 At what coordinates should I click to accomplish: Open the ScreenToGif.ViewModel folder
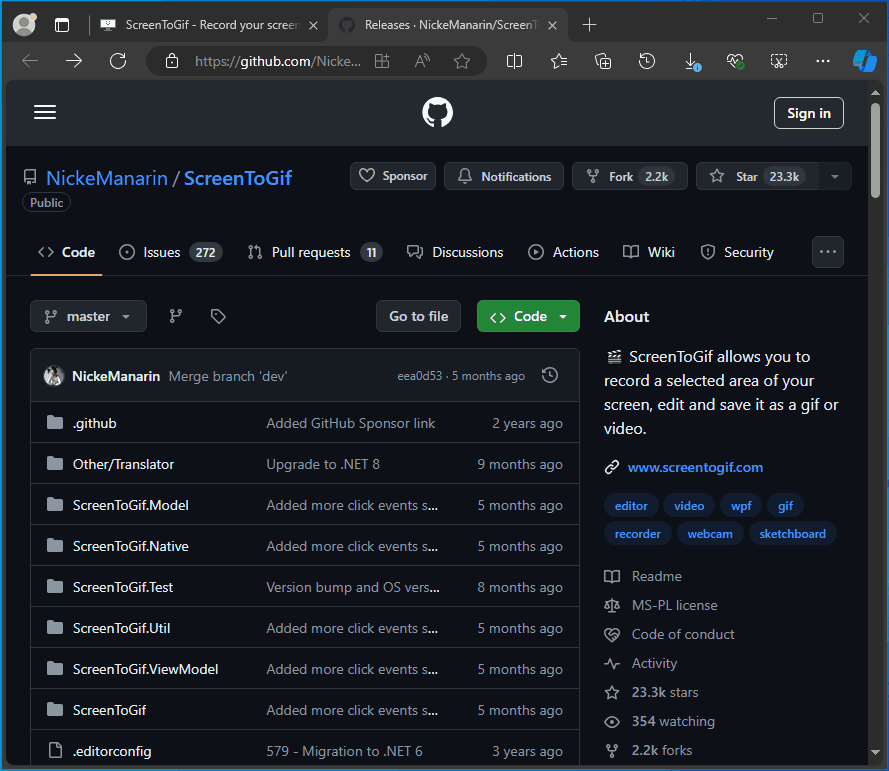[x=145, y=669]
